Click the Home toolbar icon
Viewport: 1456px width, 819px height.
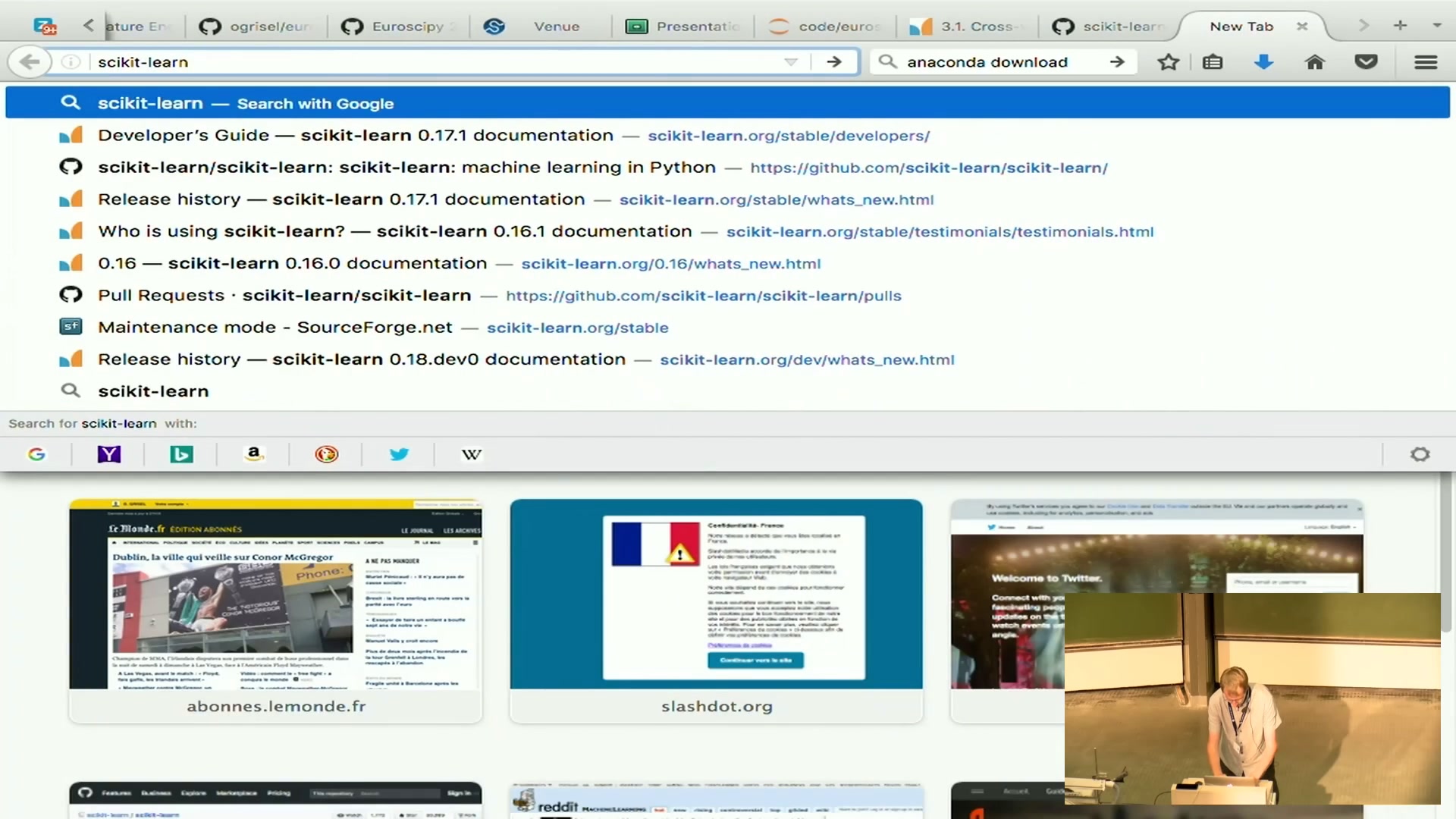click(1315, 61)
